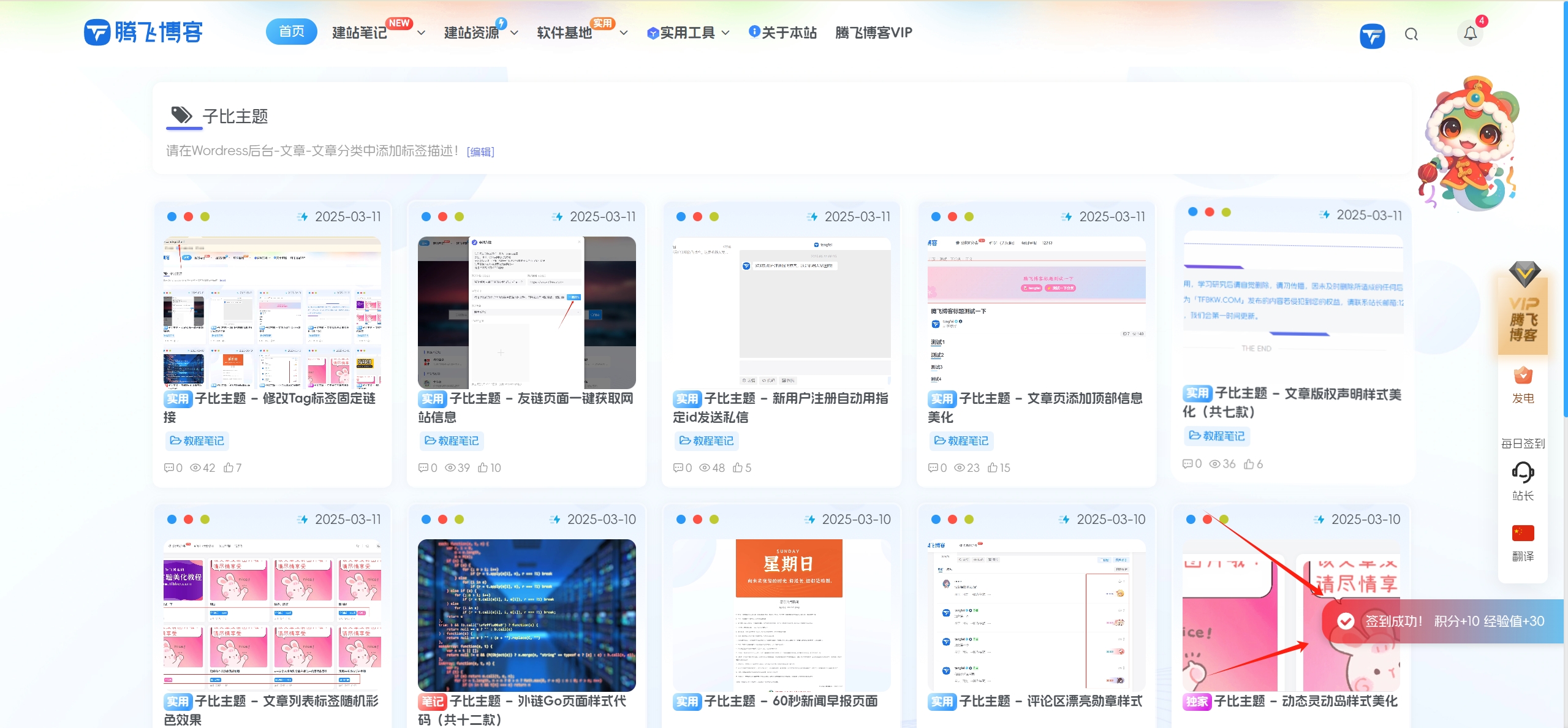Open article 文章版权声明样式美化 title
This screenshot has height=728, width=1568.
[1292, 403]
